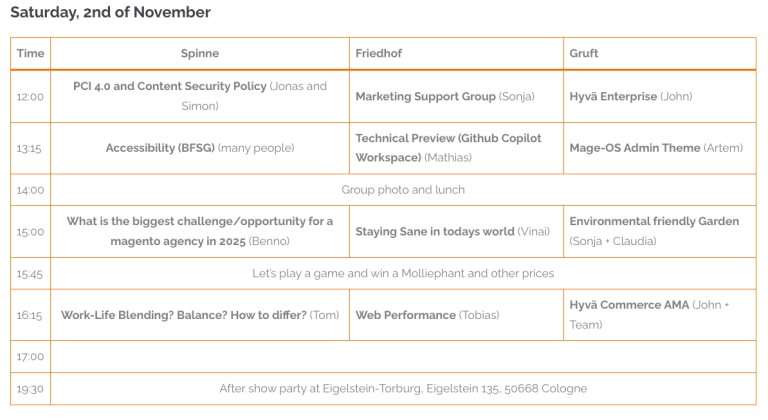Open the Hyvä Commerce AMA session
This screenshot has height=420, width=768.
tap(629, 305)
